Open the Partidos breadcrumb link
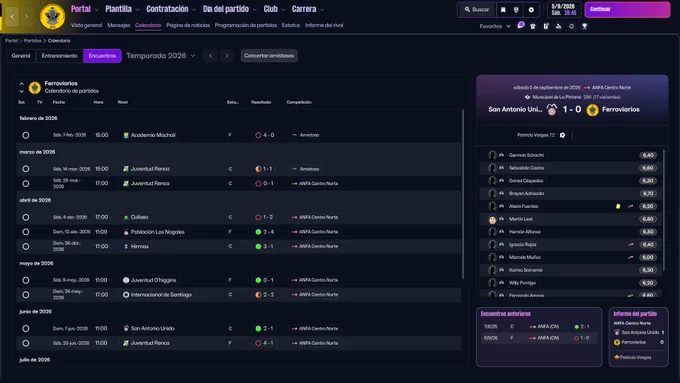The width and height of the screenshot is (680, 383). pos(33,41)
